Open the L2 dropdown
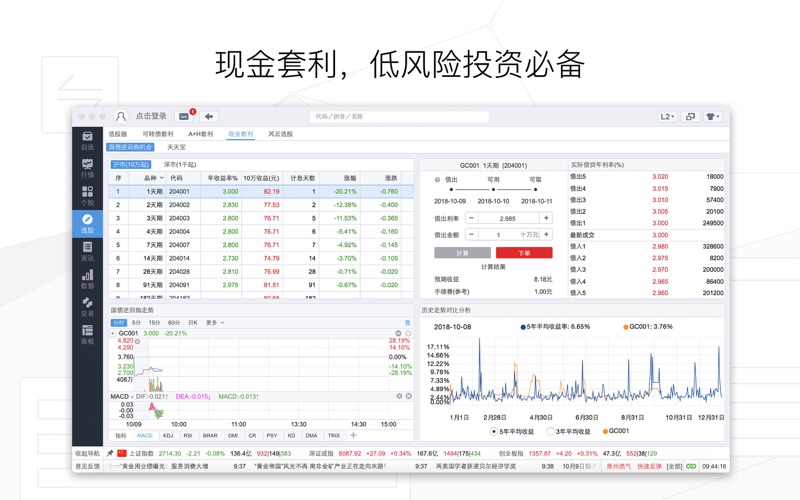 (667, 116)
